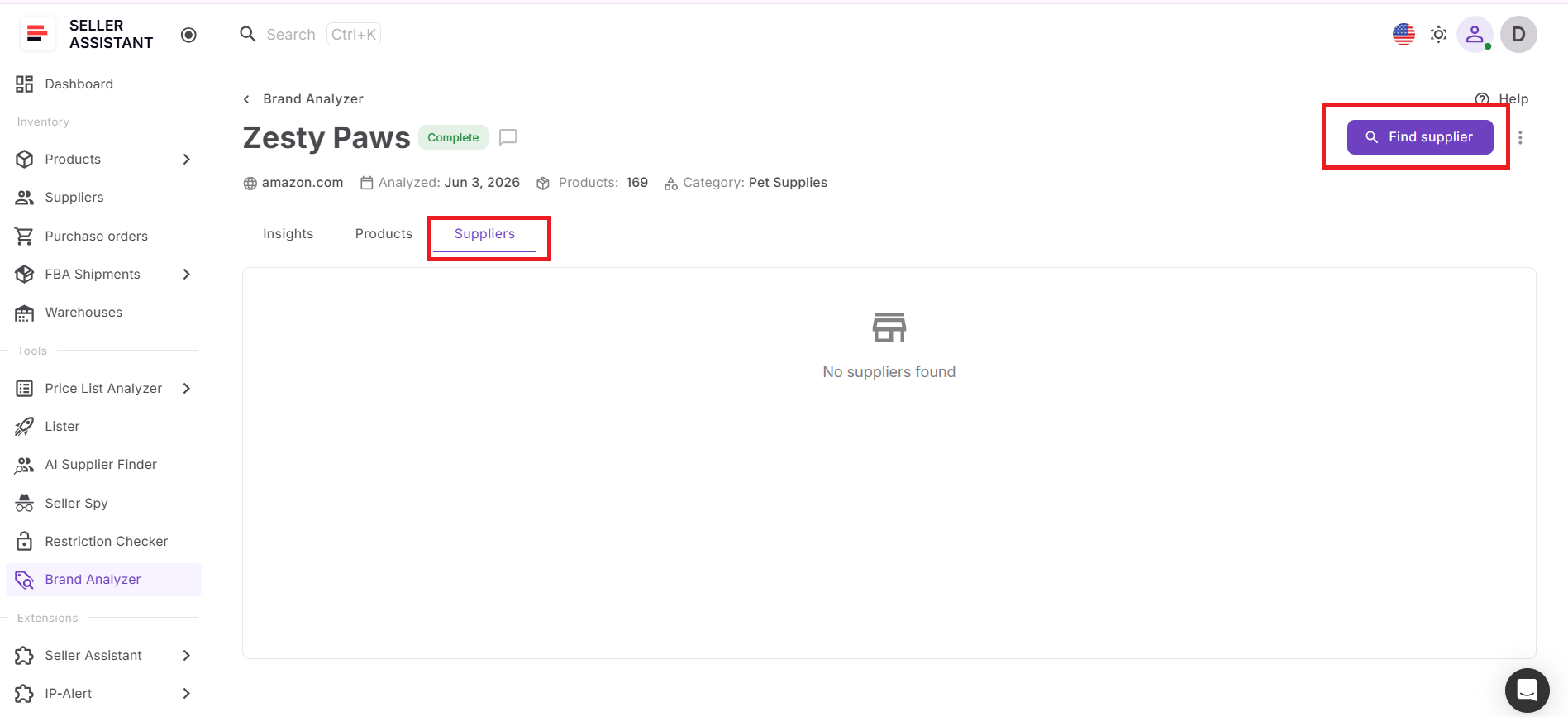Expand the Seller Assistant extension chevron
Viewport: 1568px width, 717px height.
187,655
